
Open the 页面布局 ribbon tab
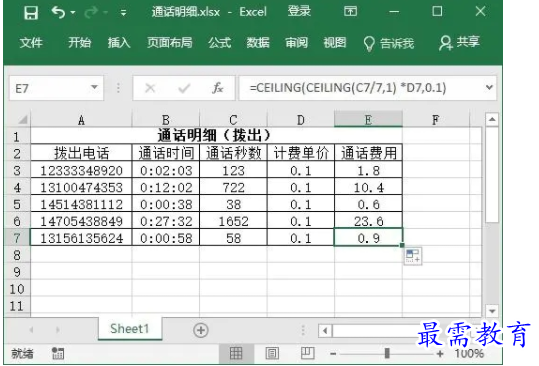pos(170,43)
